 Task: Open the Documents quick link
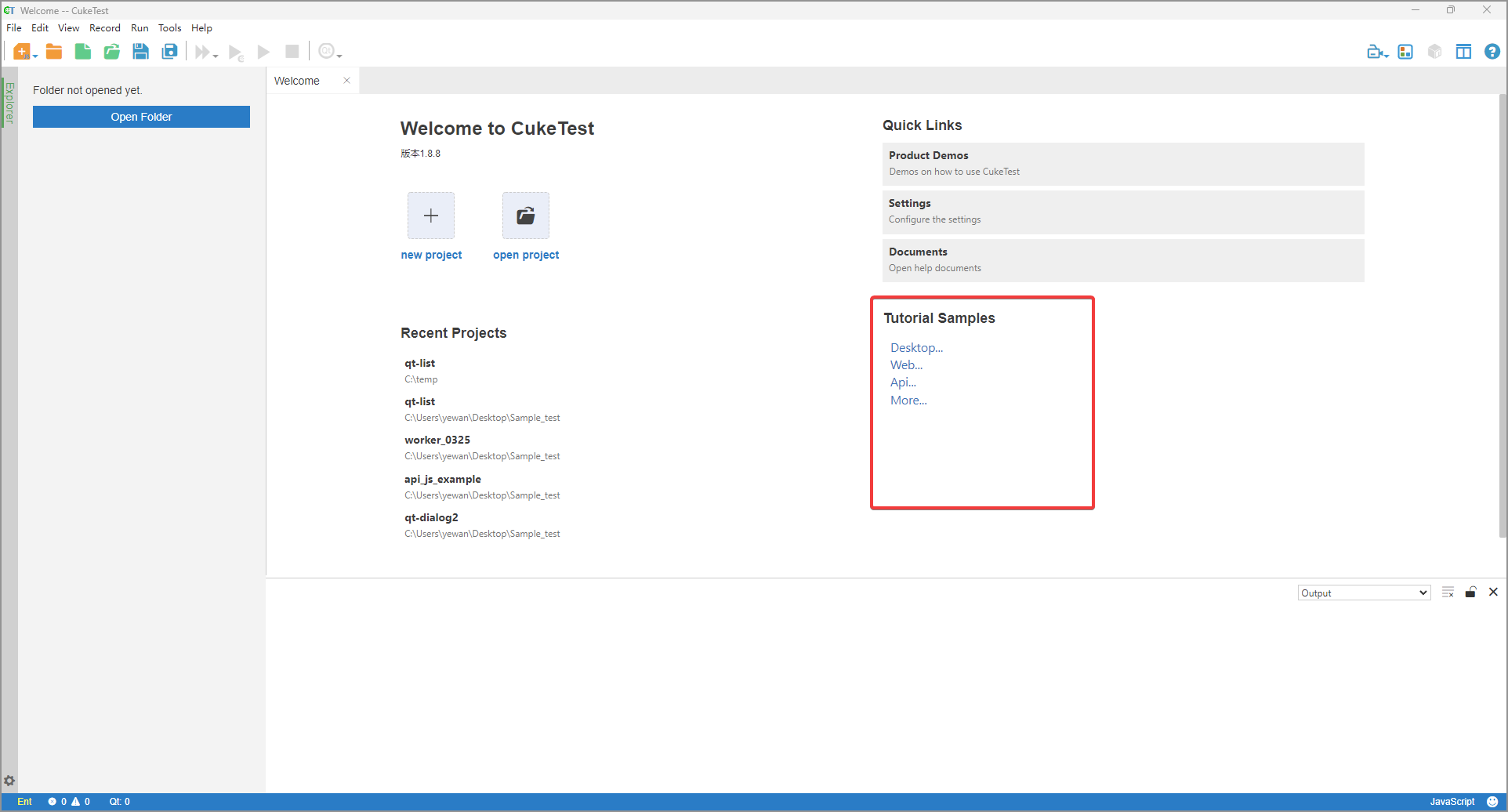pyautogui.click(x=1123, y=260)
